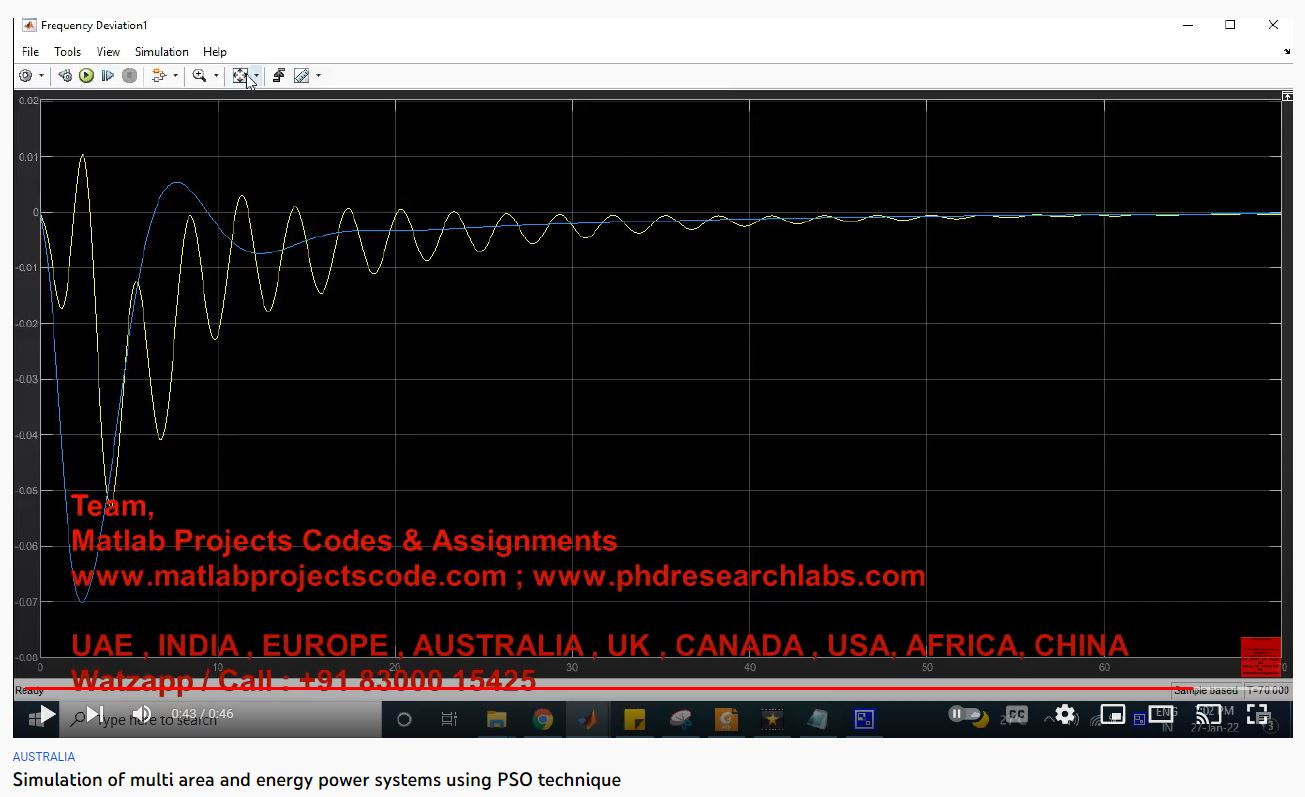Viewport: 1305px width, 797px height.
Task: Click the Cursor Measurements ruler icon
Action: tap(301, 76)
